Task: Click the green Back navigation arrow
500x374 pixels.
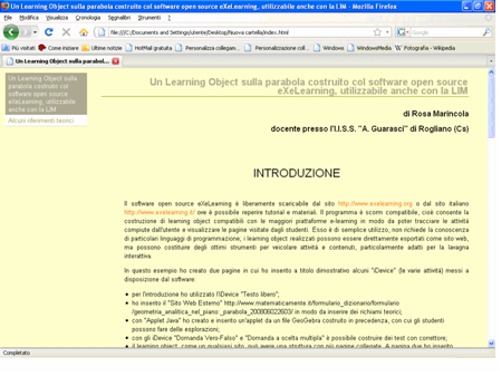Action: coord(11,32)
